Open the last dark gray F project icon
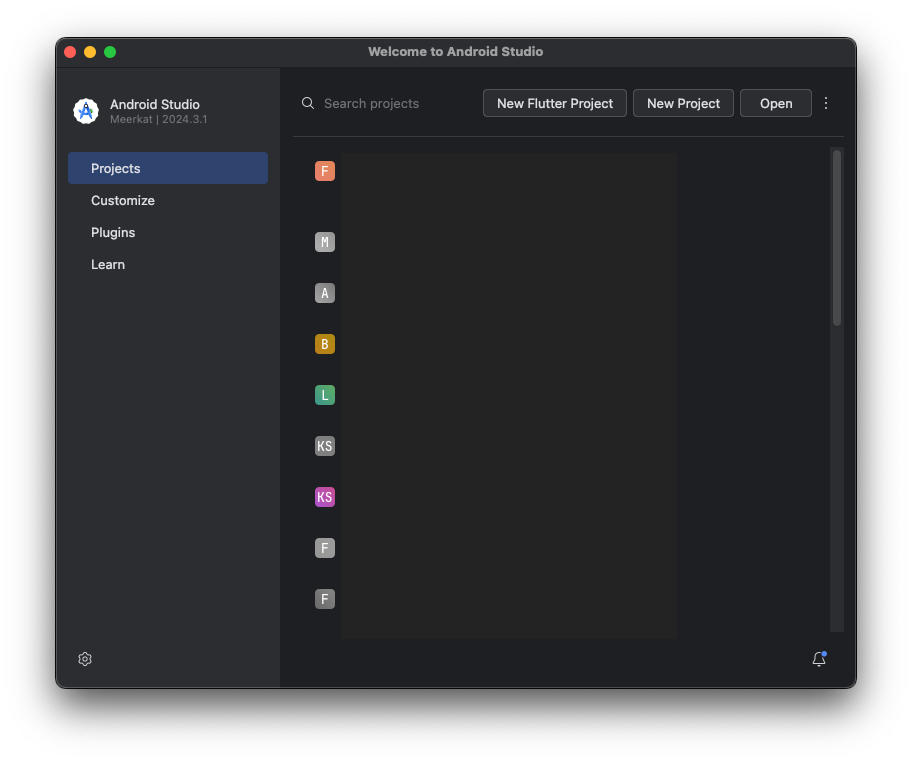Viewport: 912px width, 762px height. pyautogui.click(x=325, y=599)
